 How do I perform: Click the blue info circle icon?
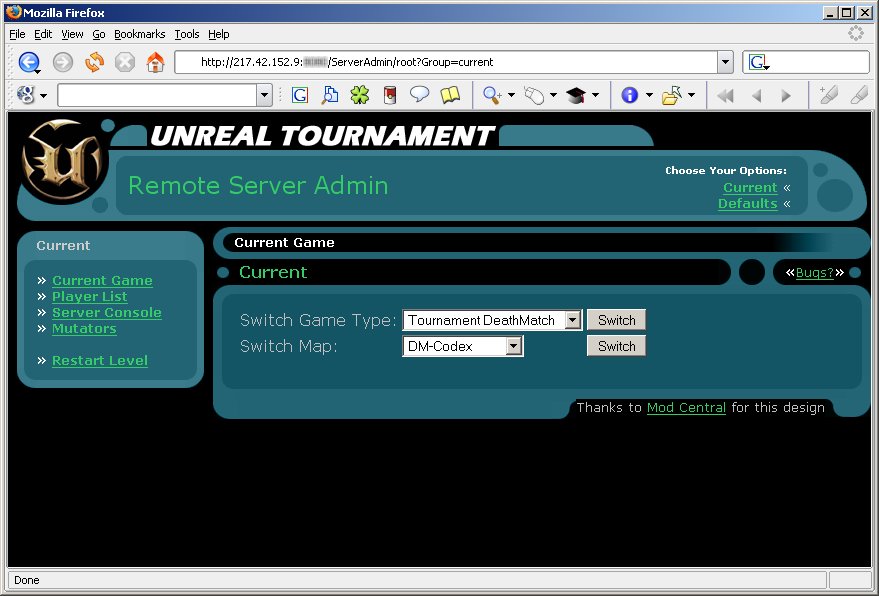(629, 95)
